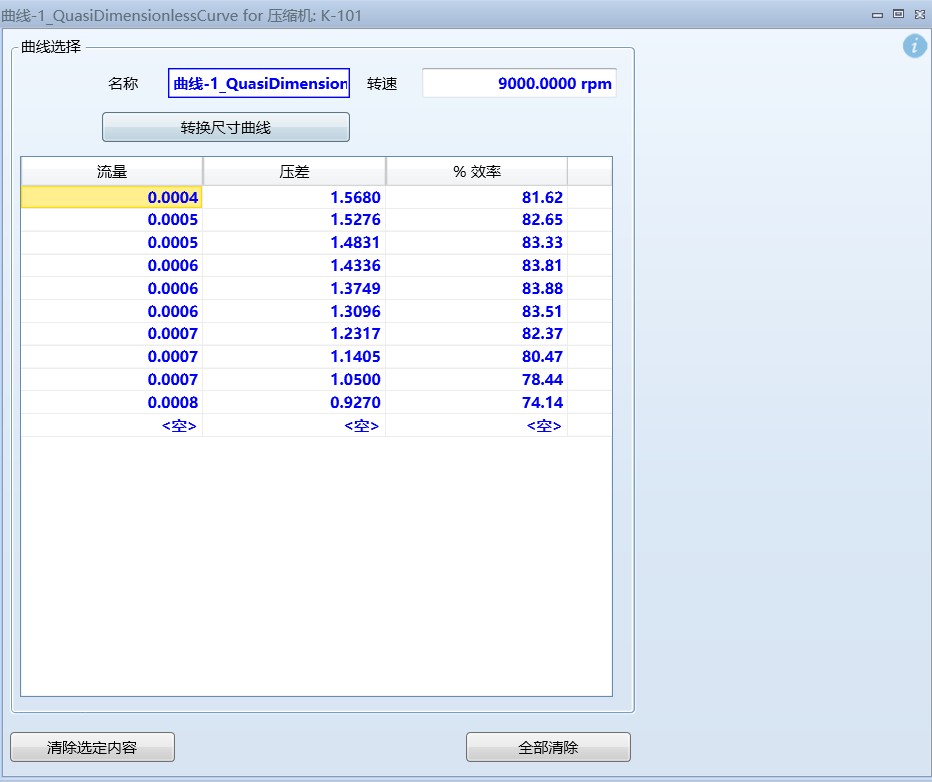932x782 pixels.
Task: Click the 流量 column header
Action: [x=112, y=172]
